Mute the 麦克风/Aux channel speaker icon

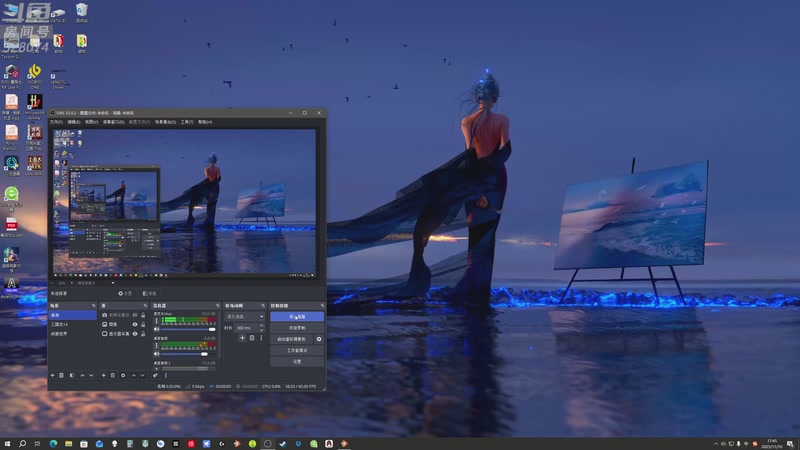click(156, 329)
